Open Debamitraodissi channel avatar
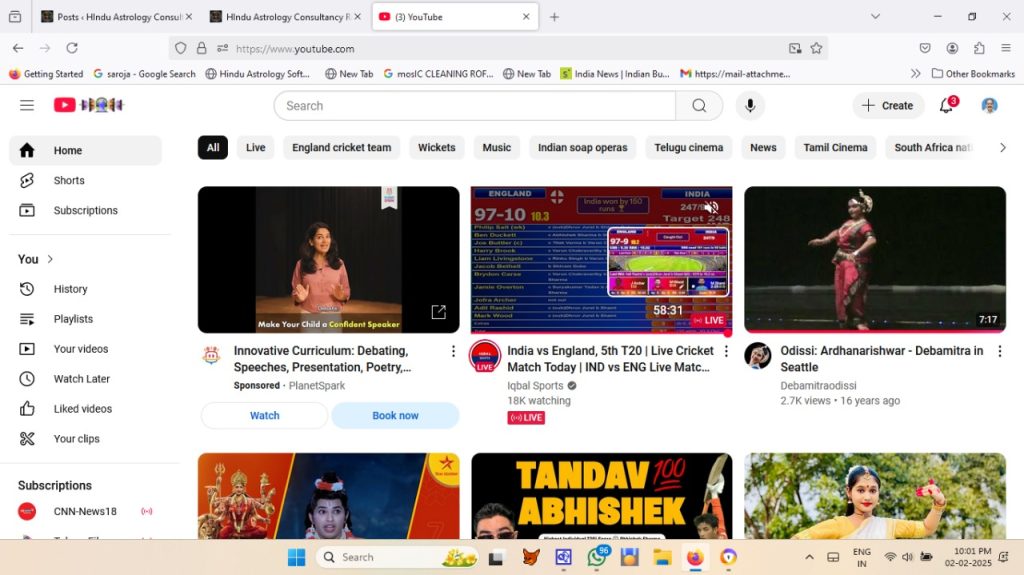1024x575 pixels. point(758,355)
